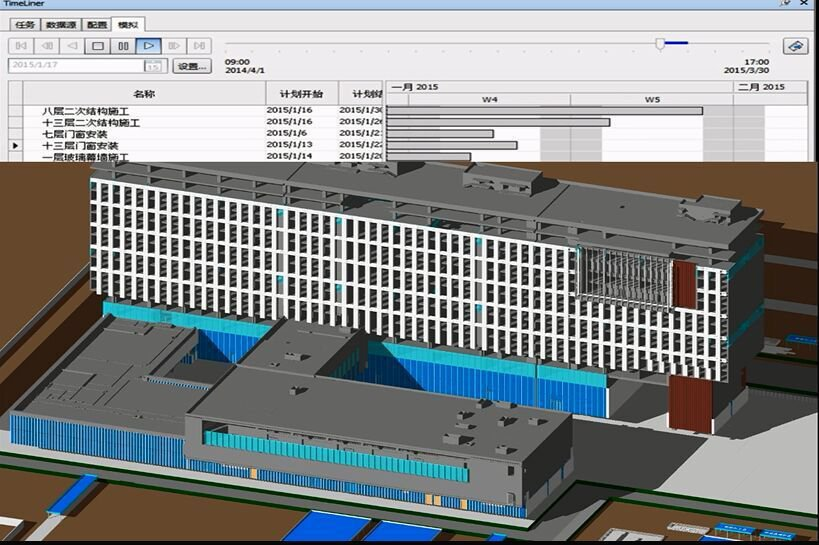Click the 计划结束 column header

point(361,94)
